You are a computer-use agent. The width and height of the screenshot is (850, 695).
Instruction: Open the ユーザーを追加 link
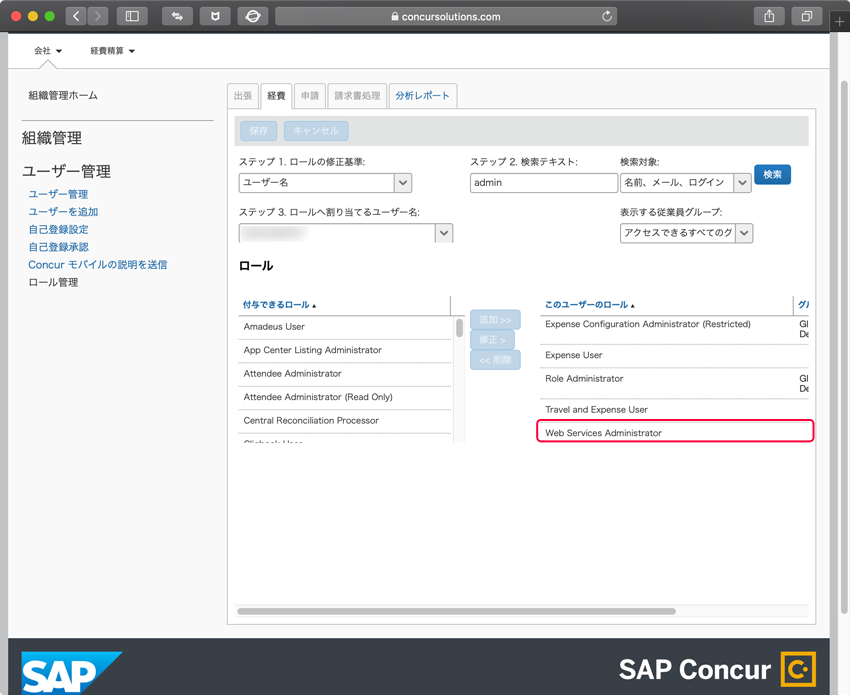pos(63,211)
